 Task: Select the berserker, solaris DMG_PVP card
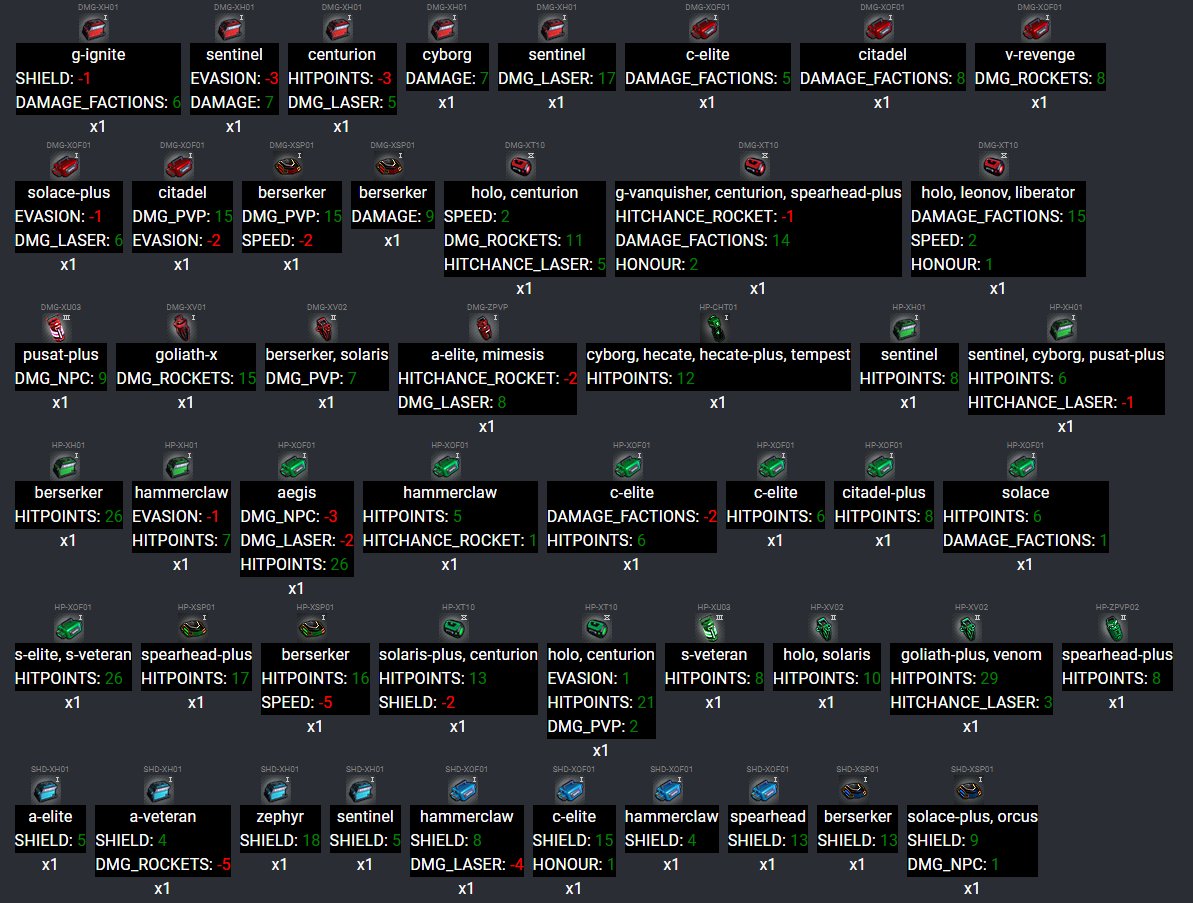[x=326, y=366]
